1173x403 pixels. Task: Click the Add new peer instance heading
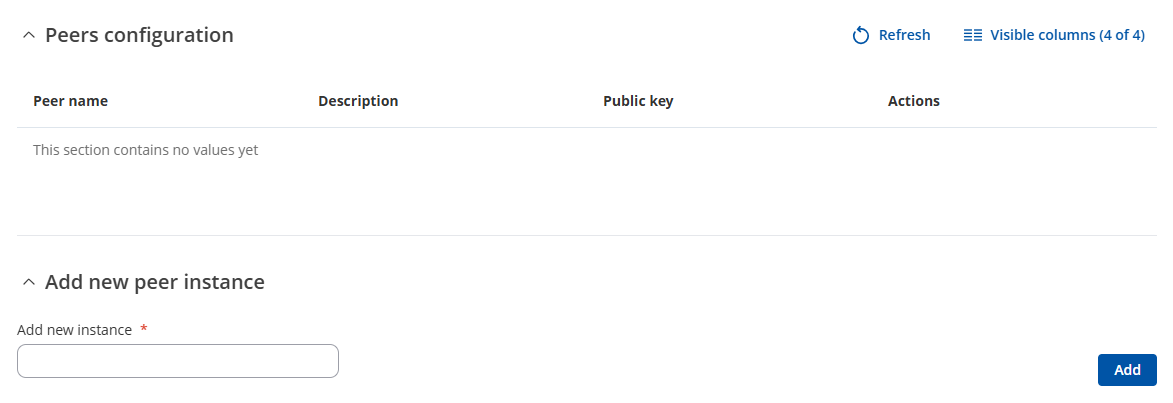point(155,282)
